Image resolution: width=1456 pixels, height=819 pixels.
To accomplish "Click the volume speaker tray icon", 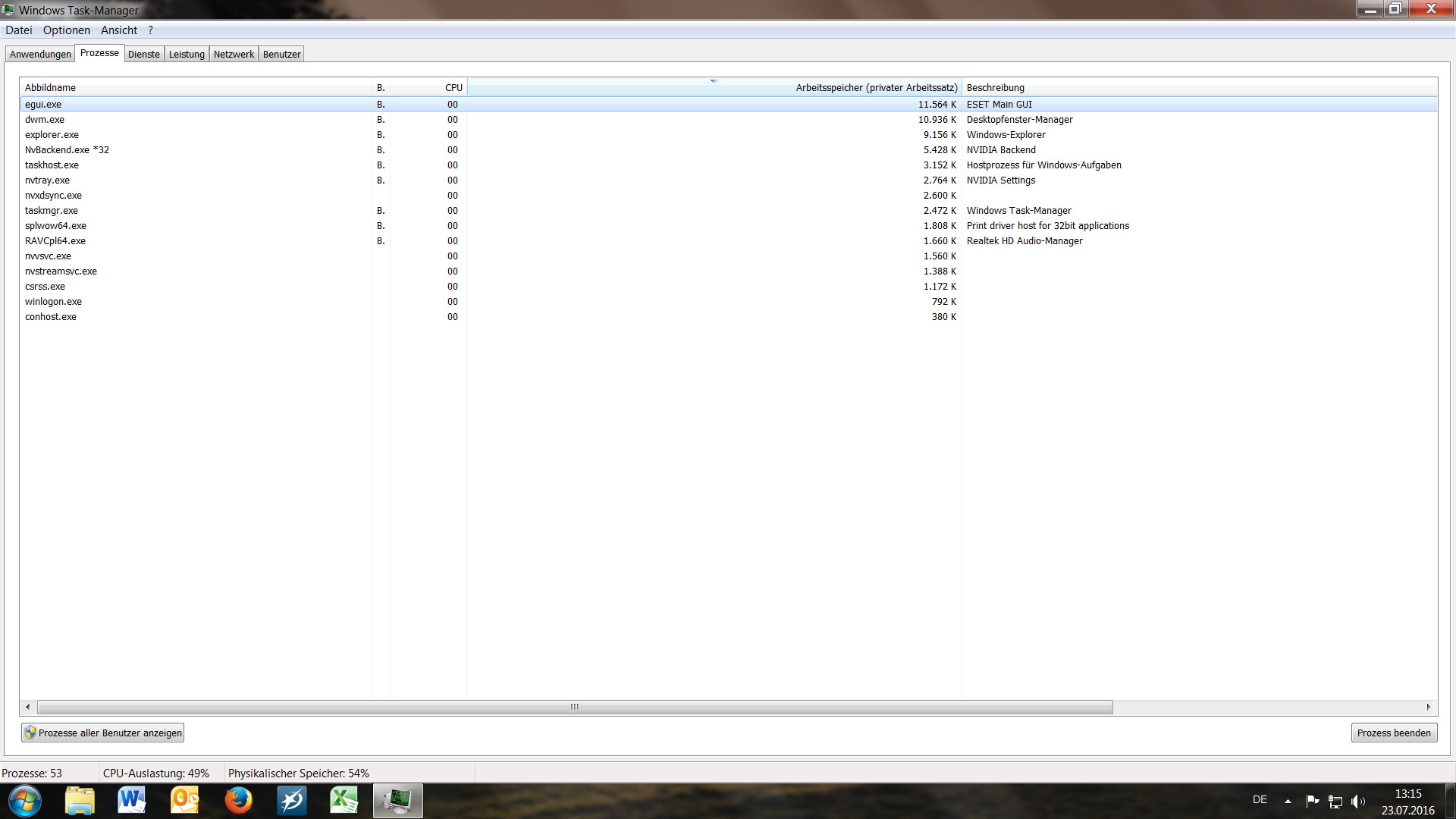I will (x=1357, y=802).
